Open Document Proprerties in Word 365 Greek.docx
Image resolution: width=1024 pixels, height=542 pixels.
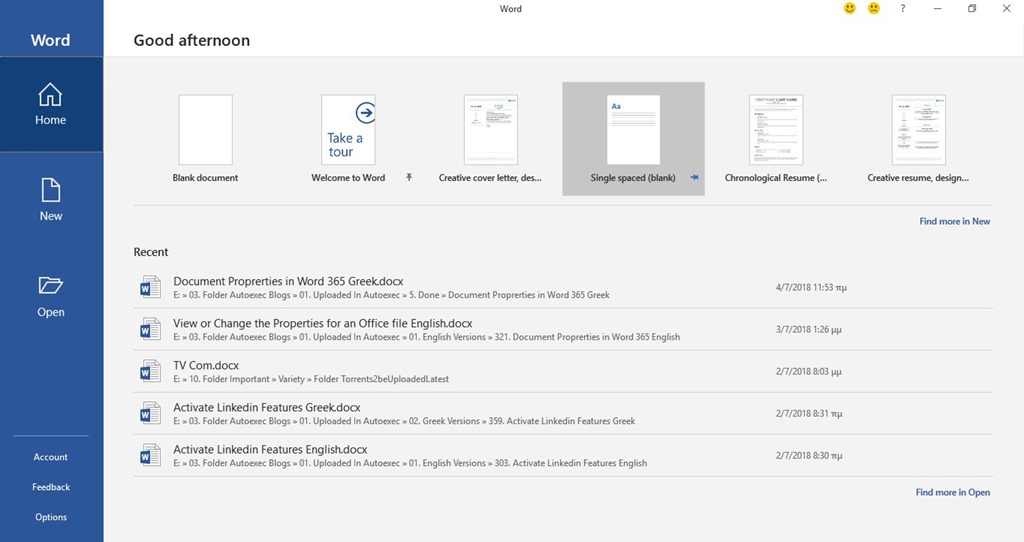click(288, 282)
